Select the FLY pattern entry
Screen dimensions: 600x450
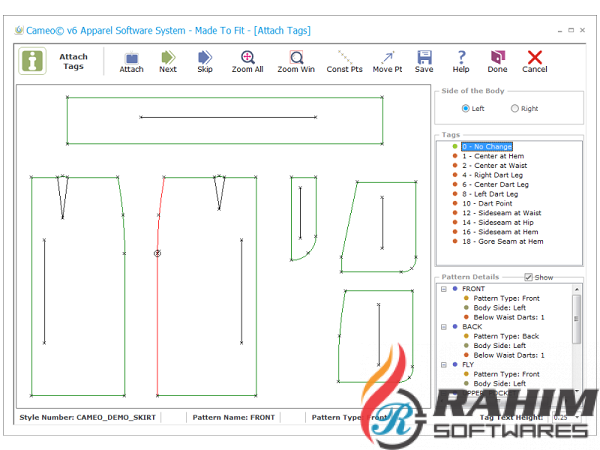click(x=468, y=365)
